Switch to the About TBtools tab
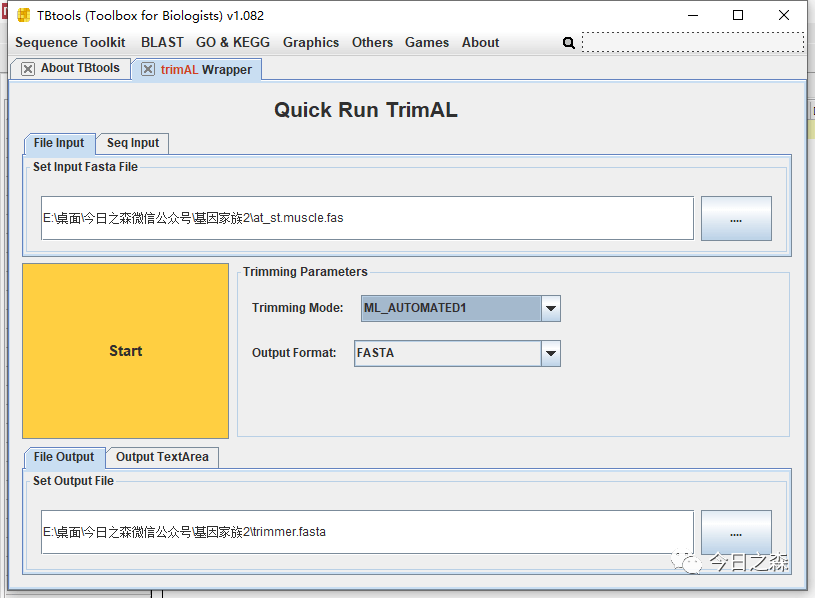Image resolution: width=815 pixels, height=598 pixels. point(80,68)
